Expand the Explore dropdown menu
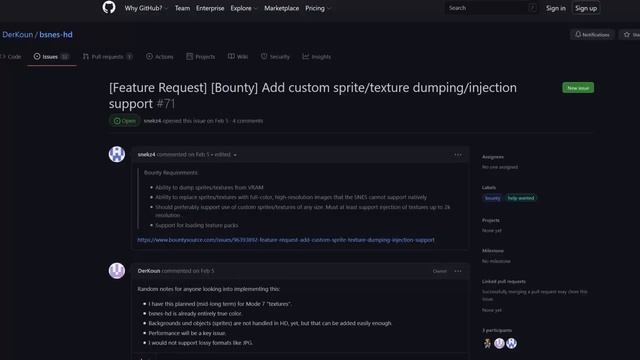The width and height of the screenshot is (640, 360). [244, 8]
